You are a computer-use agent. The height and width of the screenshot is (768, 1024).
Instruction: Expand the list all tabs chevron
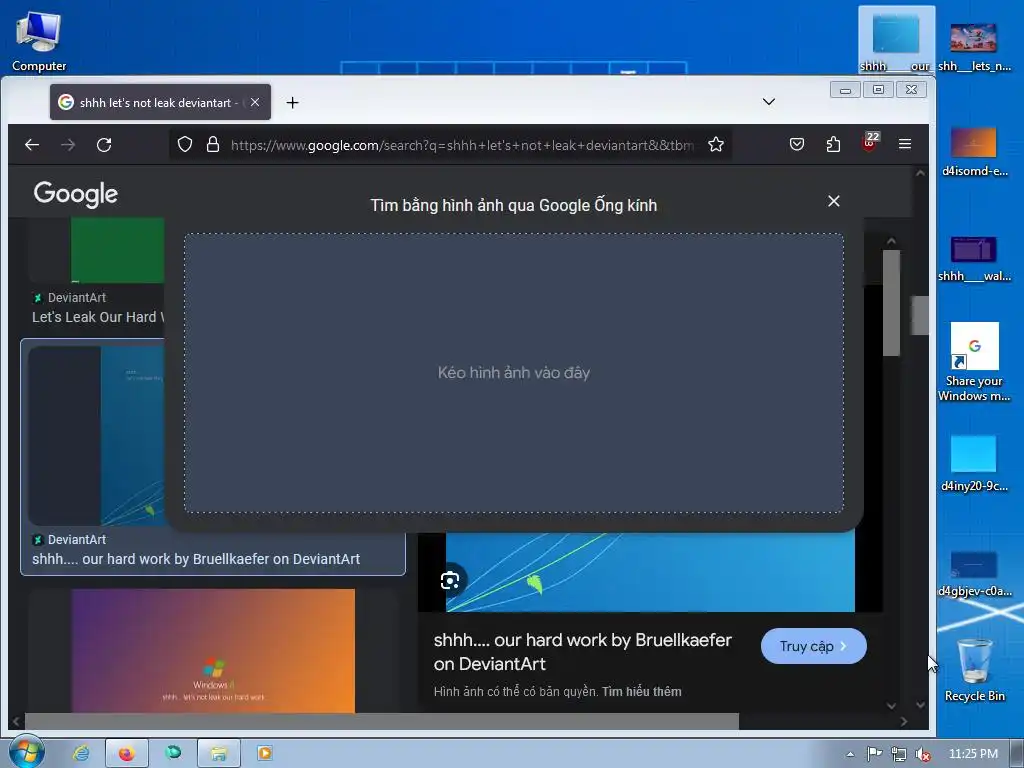[769, 102]
